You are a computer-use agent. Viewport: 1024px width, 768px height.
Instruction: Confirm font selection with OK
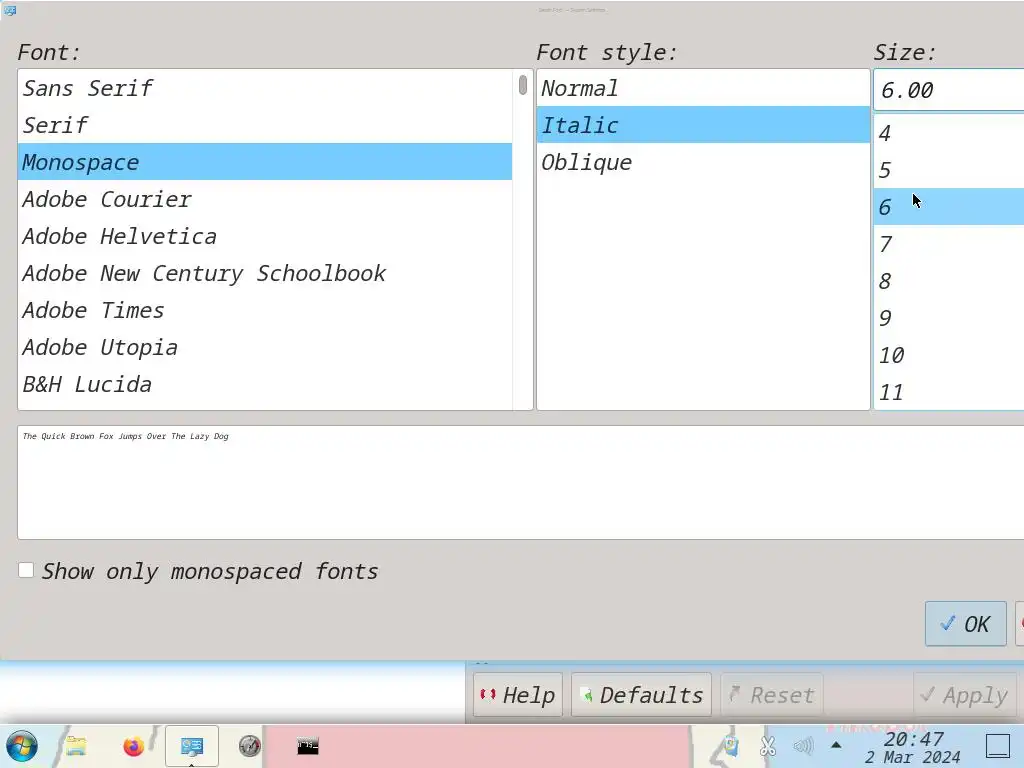pyautogui.click(x=965, y=624)
